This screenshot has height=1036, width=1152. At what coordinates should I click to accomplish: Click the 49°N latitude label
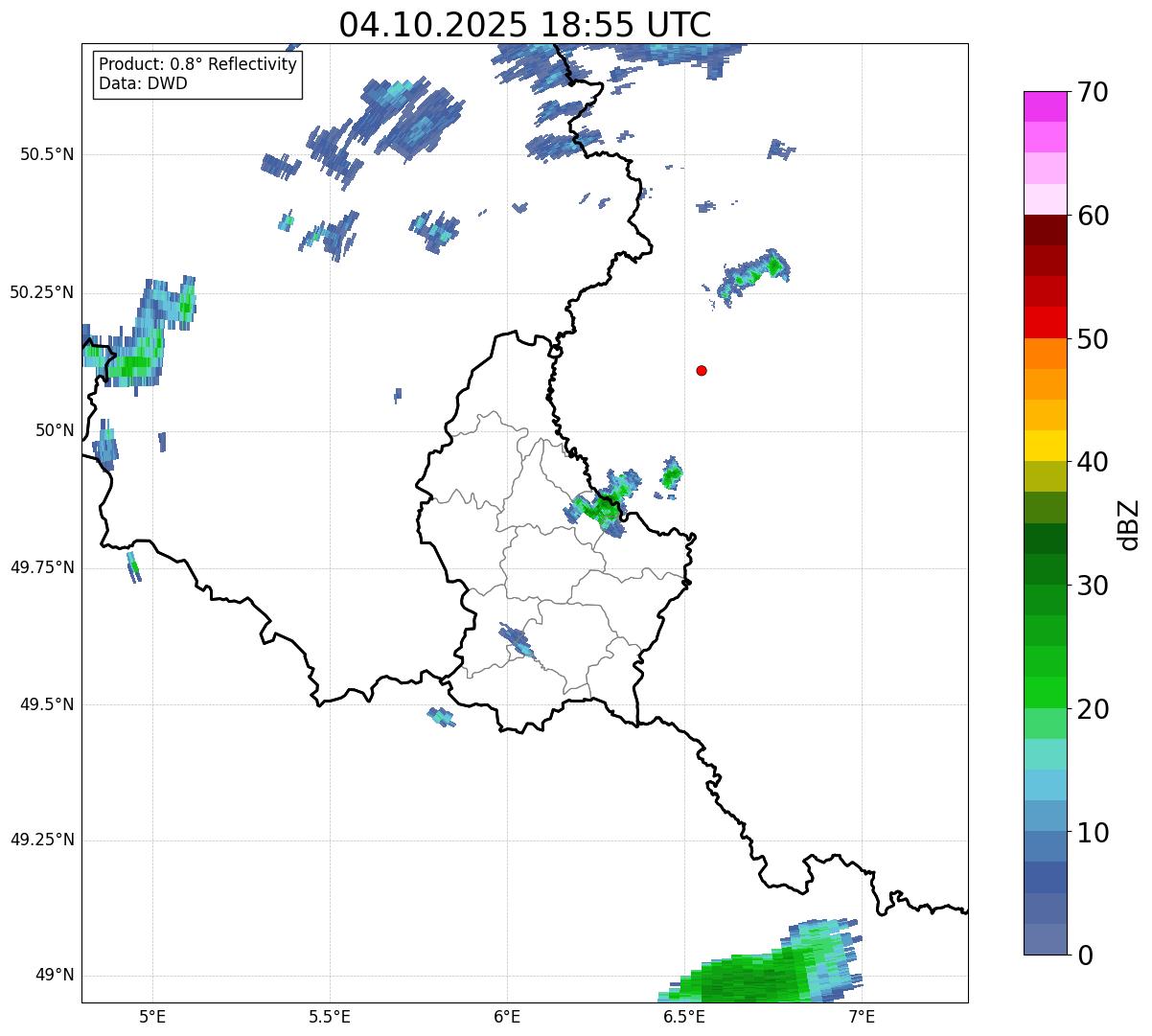point(54,976)
